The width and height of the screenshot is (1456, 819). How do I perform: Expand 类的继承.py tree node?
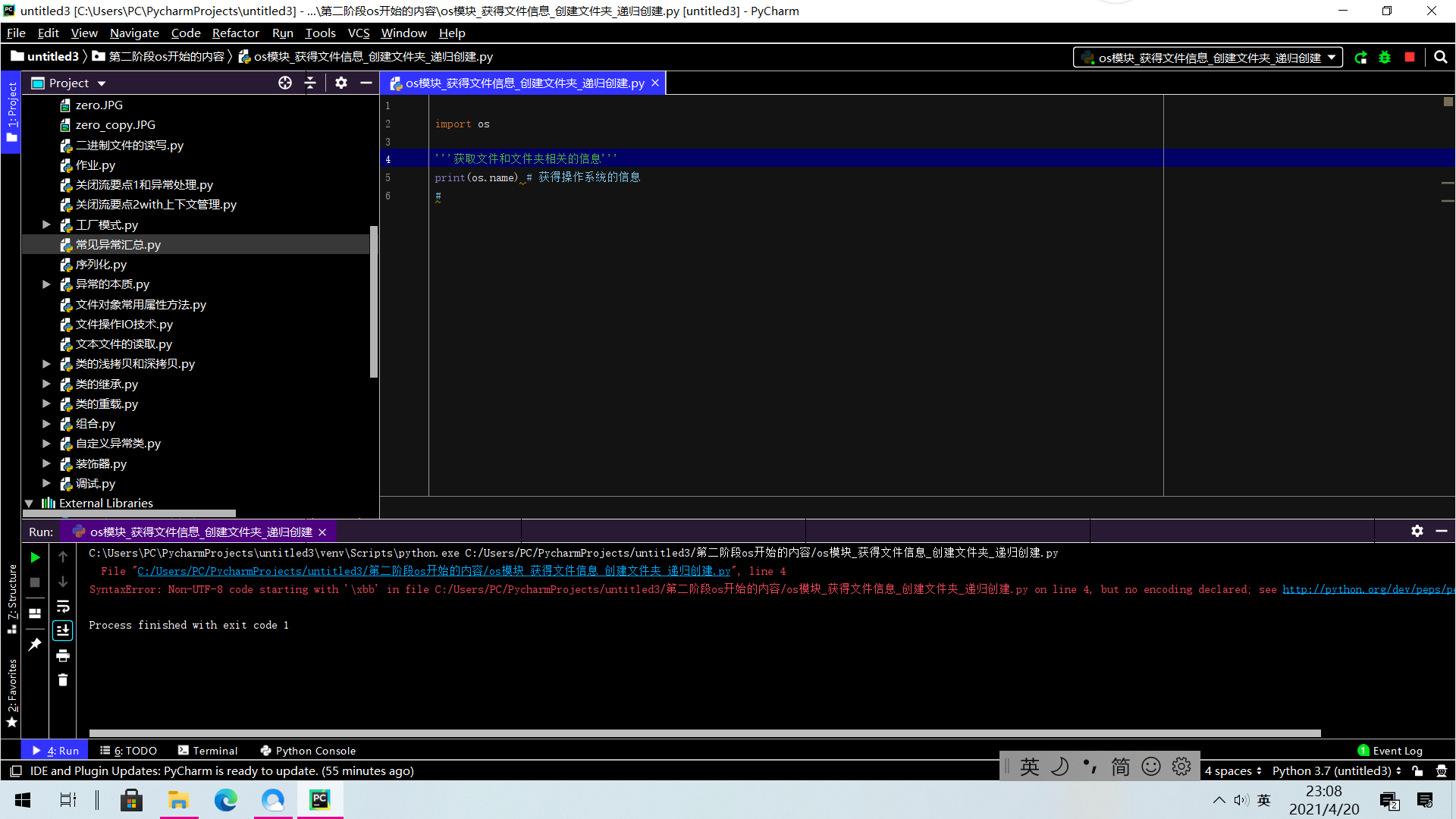coord(46,384)
